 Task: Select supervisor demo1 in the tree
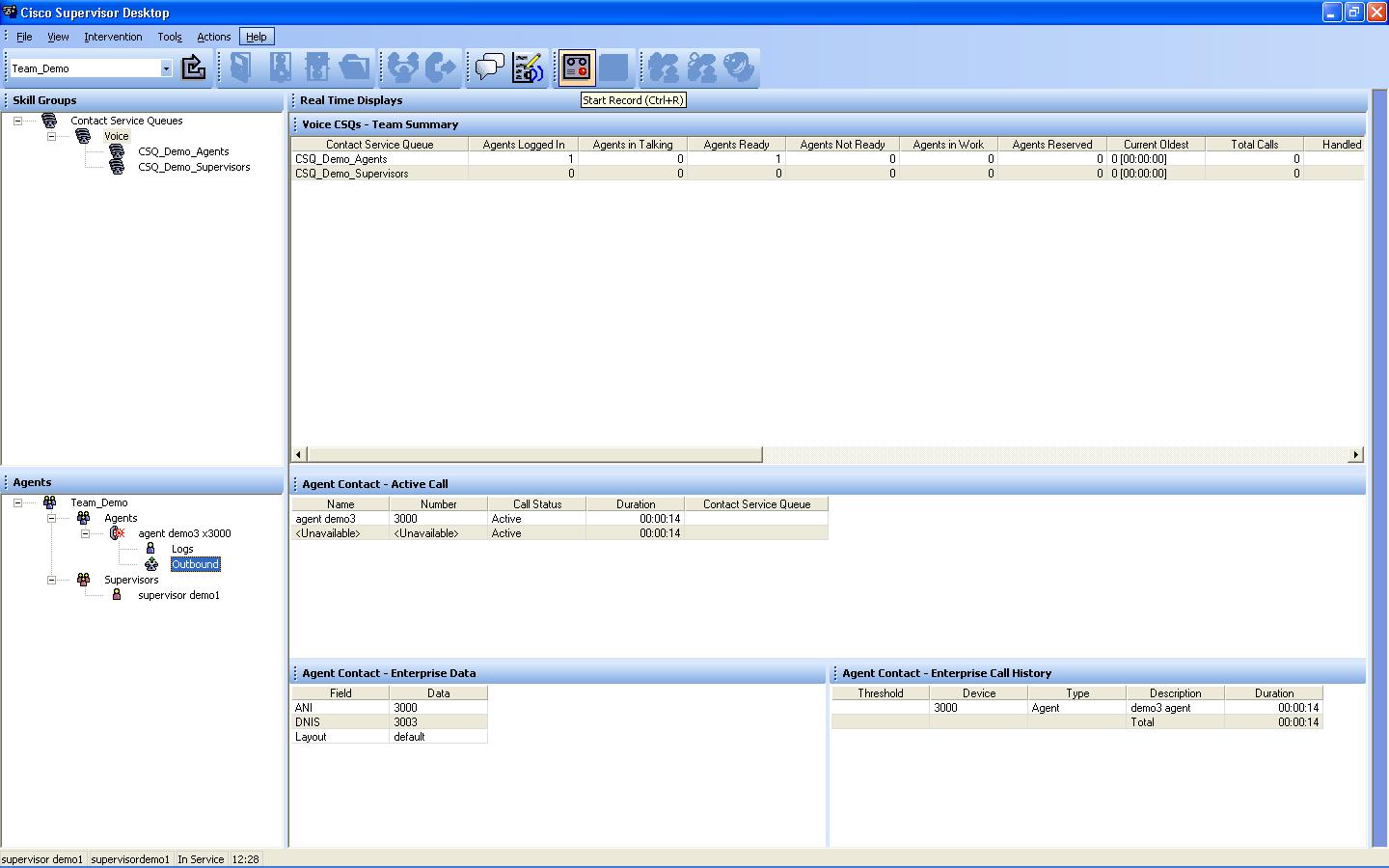(178, 595)
